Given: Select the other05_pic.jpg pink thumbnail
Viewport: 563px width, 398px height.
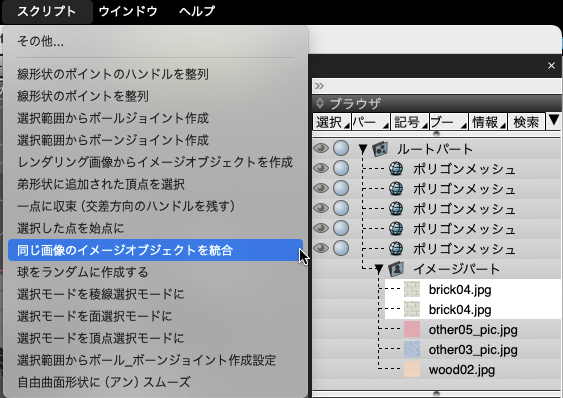Looking at the screenshot, I should point(412,329).
